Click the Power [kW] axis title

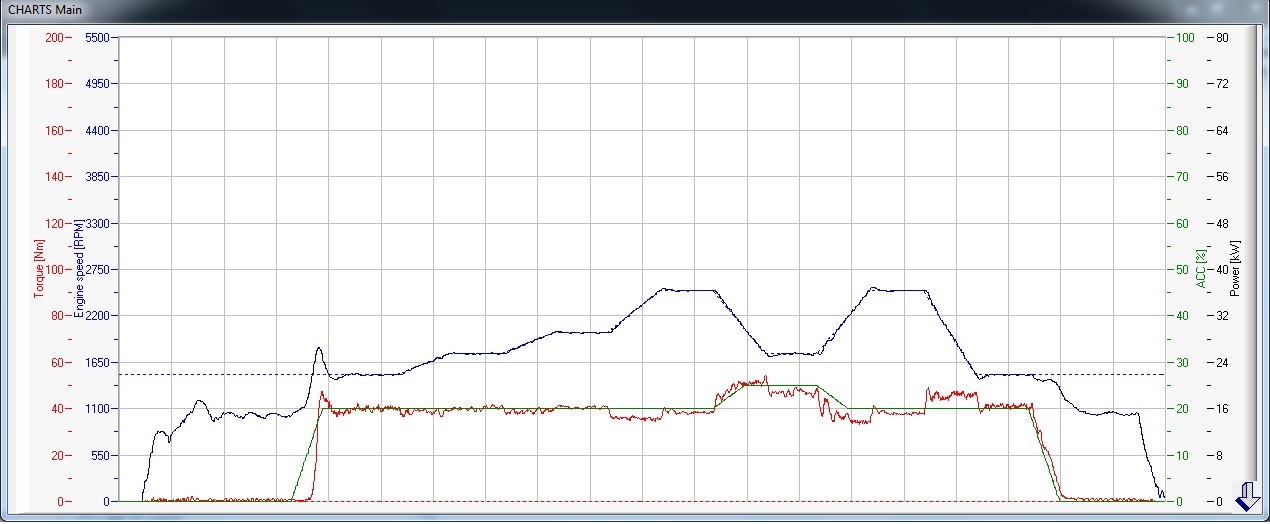[1234, 270]
